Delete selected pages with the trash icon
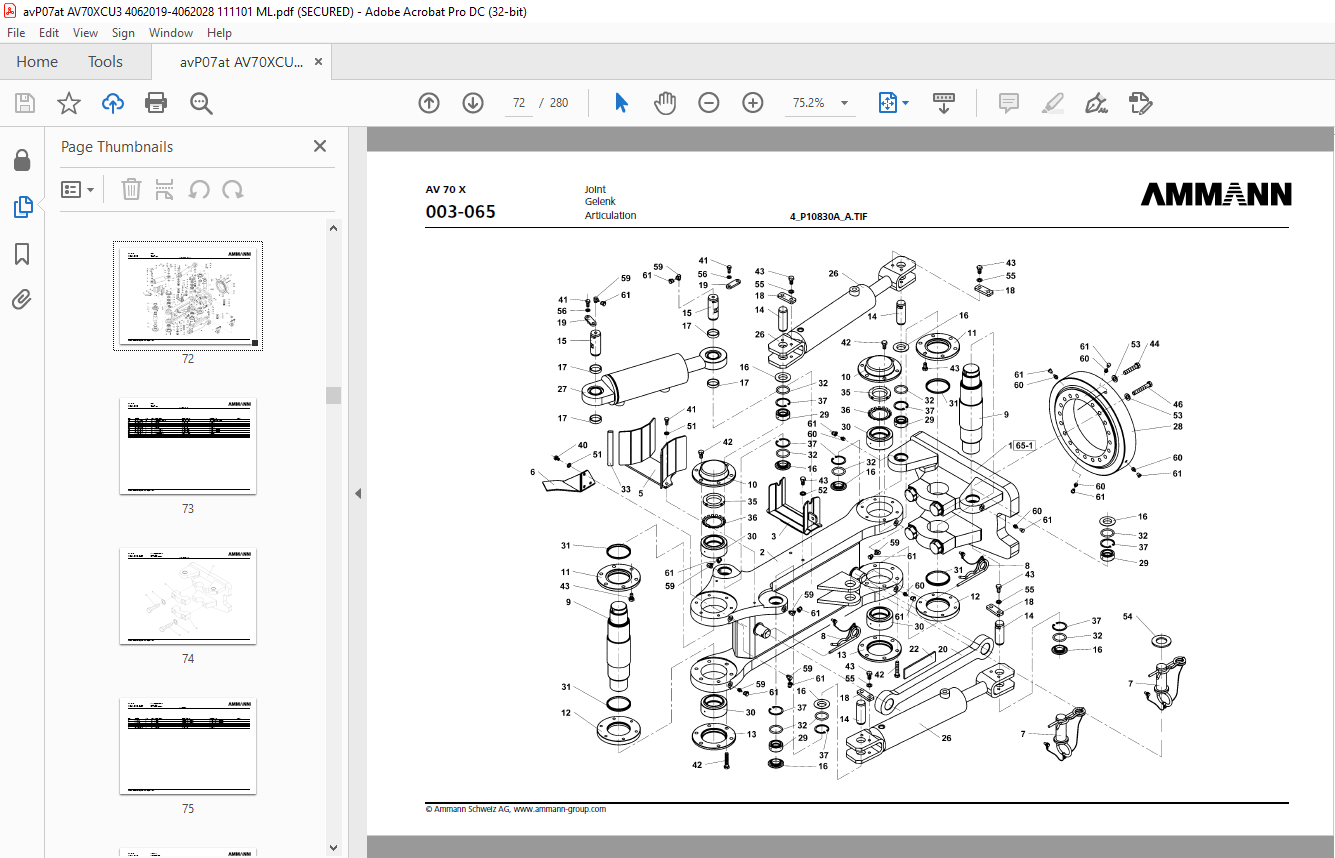The width and height of the screenshot is (1335, 858). [131, 189]
